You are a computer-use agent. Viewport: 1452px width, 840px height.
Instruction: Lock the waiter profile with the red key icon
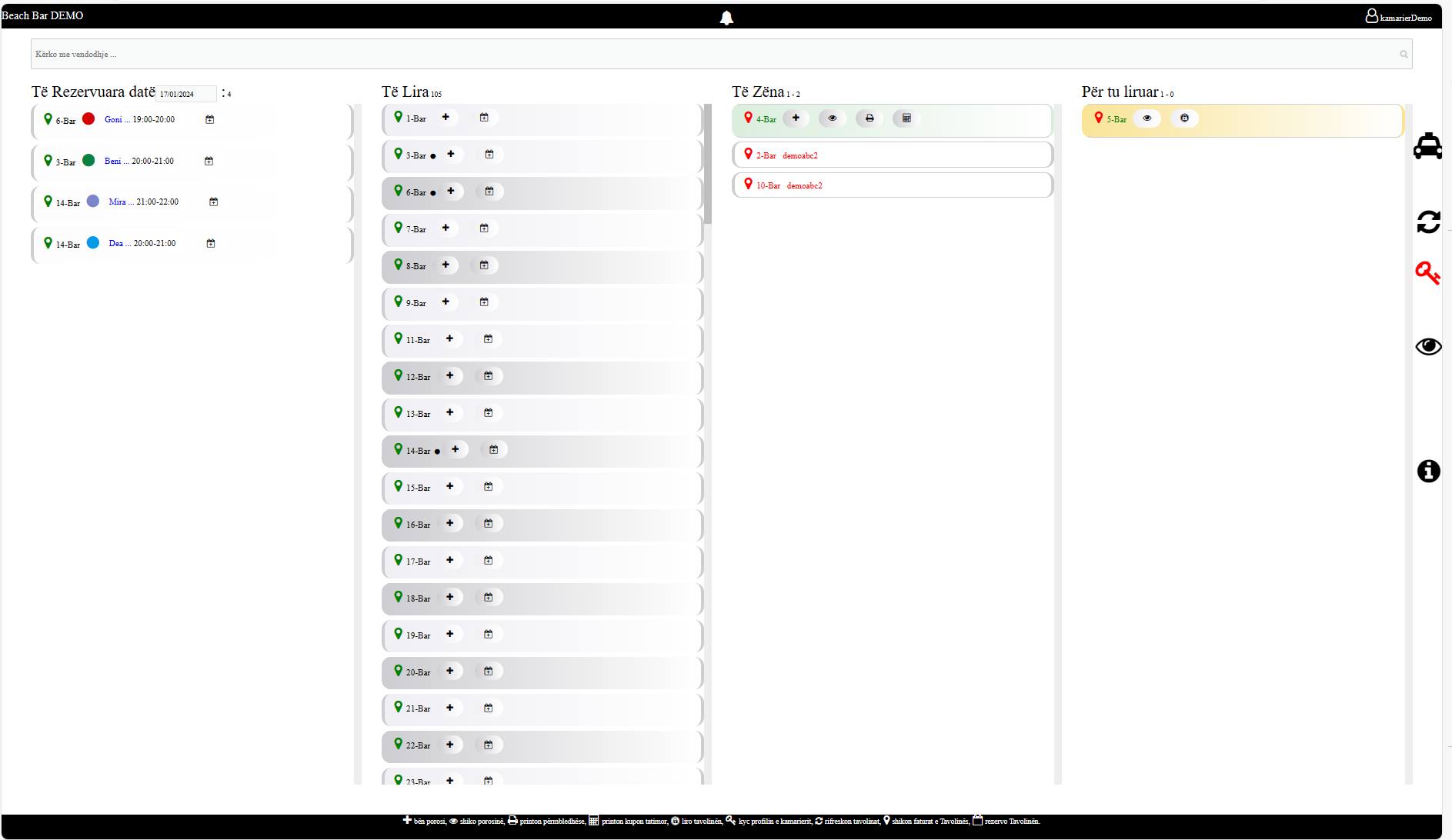pyautogui.click(x=1427, y=273)
